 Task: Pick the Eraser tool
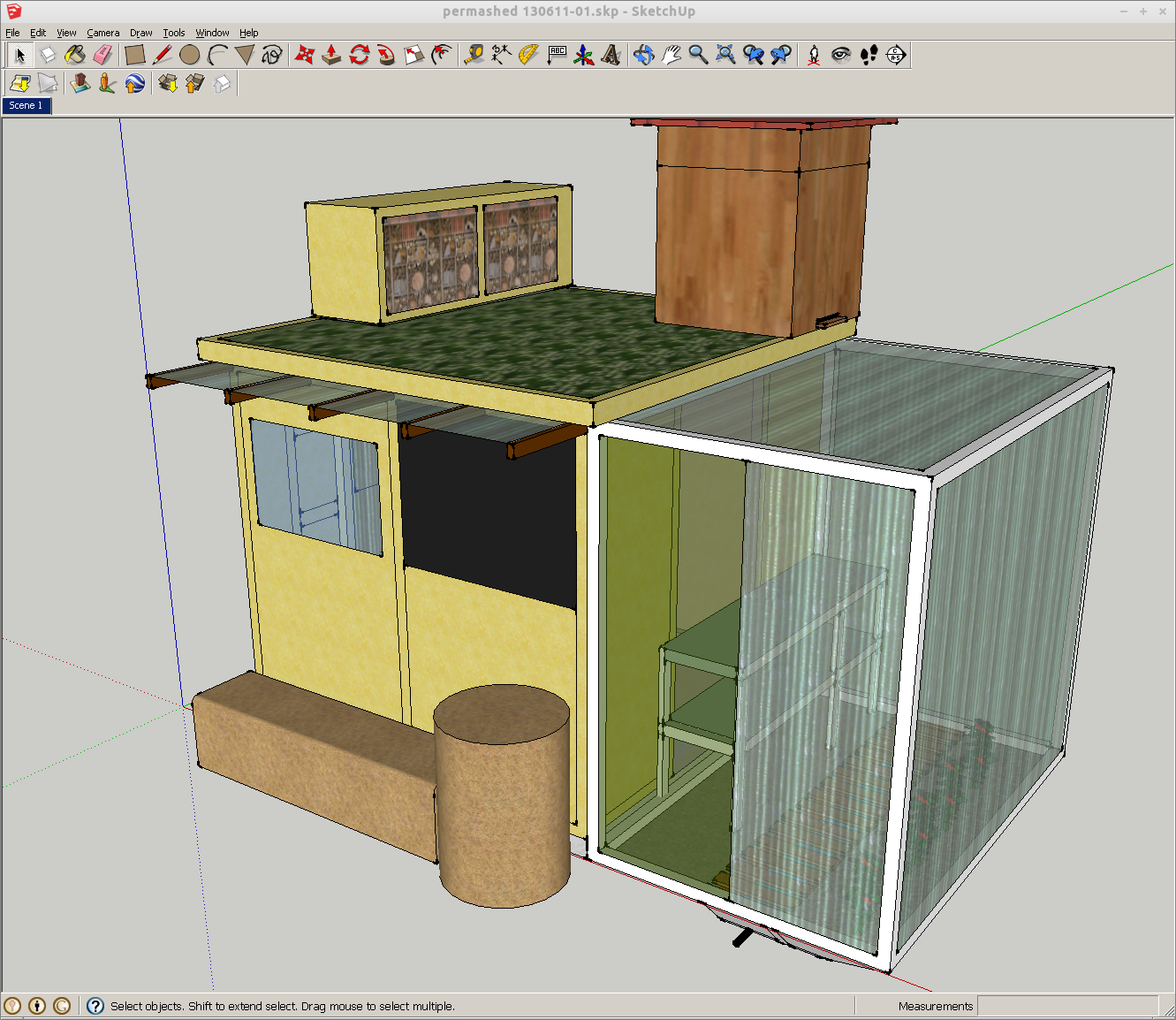point(103,54)
